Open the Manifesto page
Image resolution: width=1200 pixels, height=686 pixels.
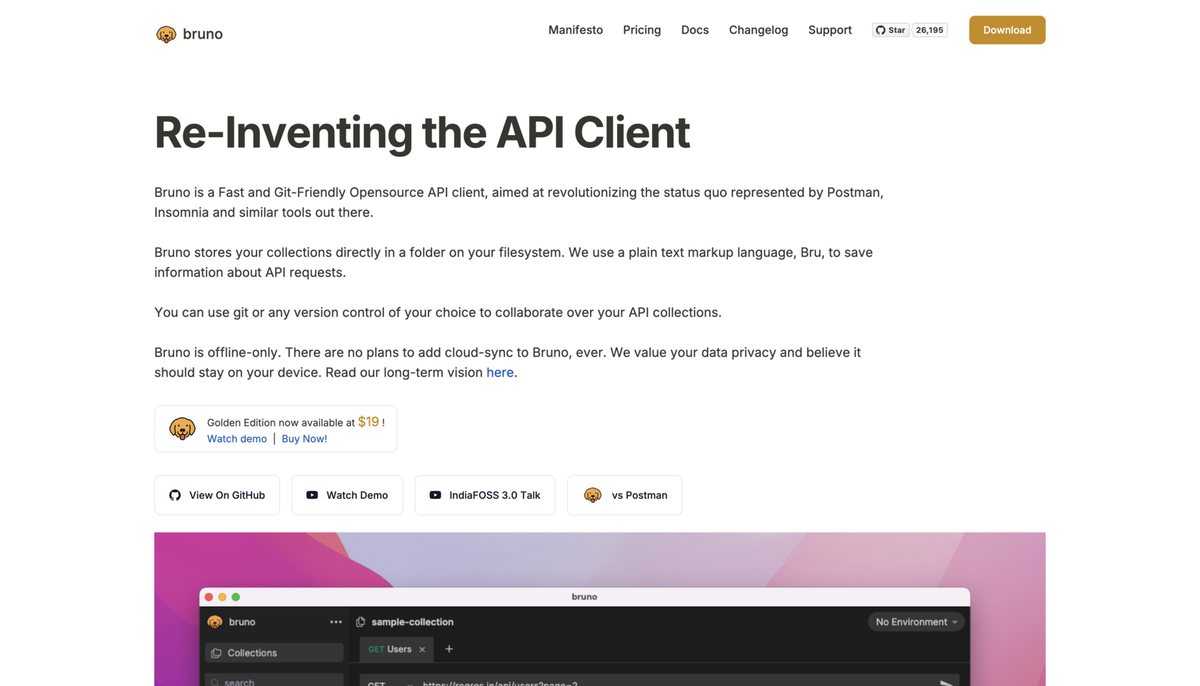[x=575, y=30]
